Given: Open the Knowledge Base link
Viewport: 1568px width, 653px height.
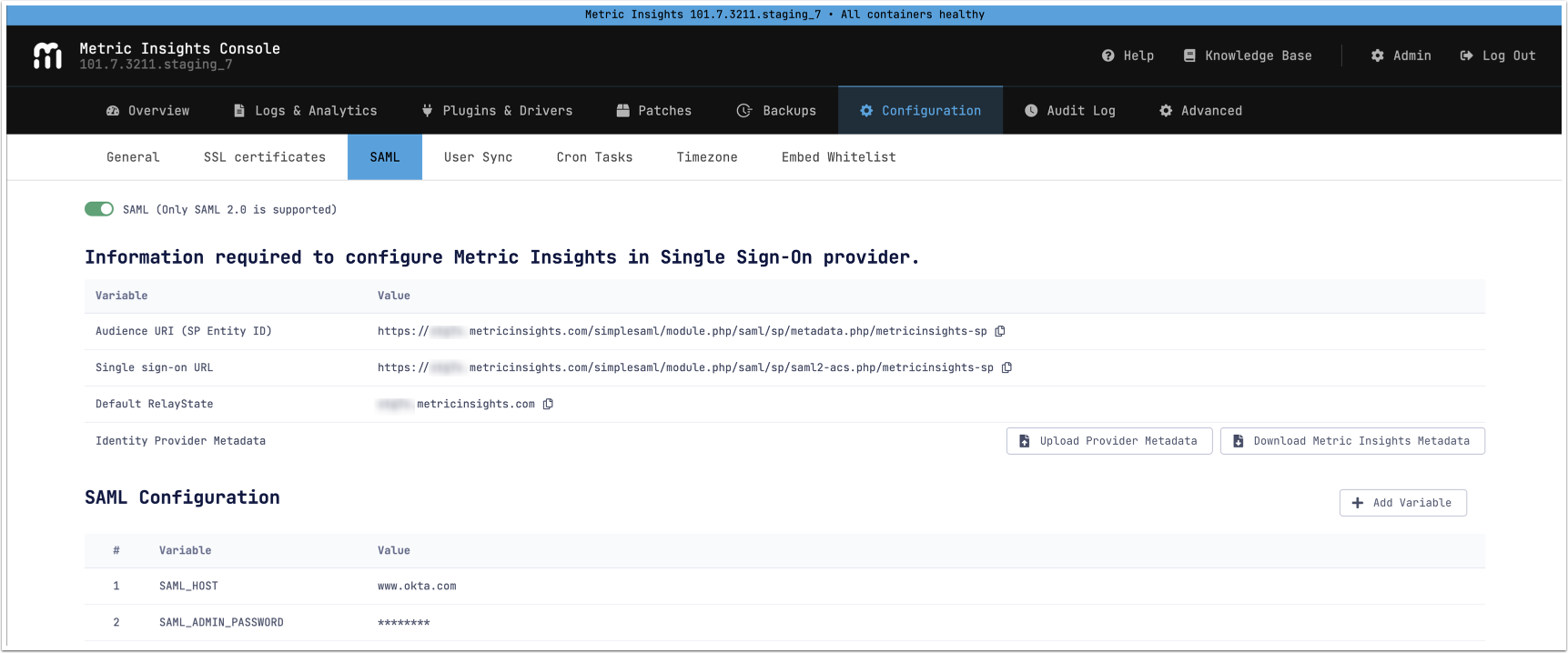Looking at the screenshot, I should click(x=1247, y=55).
